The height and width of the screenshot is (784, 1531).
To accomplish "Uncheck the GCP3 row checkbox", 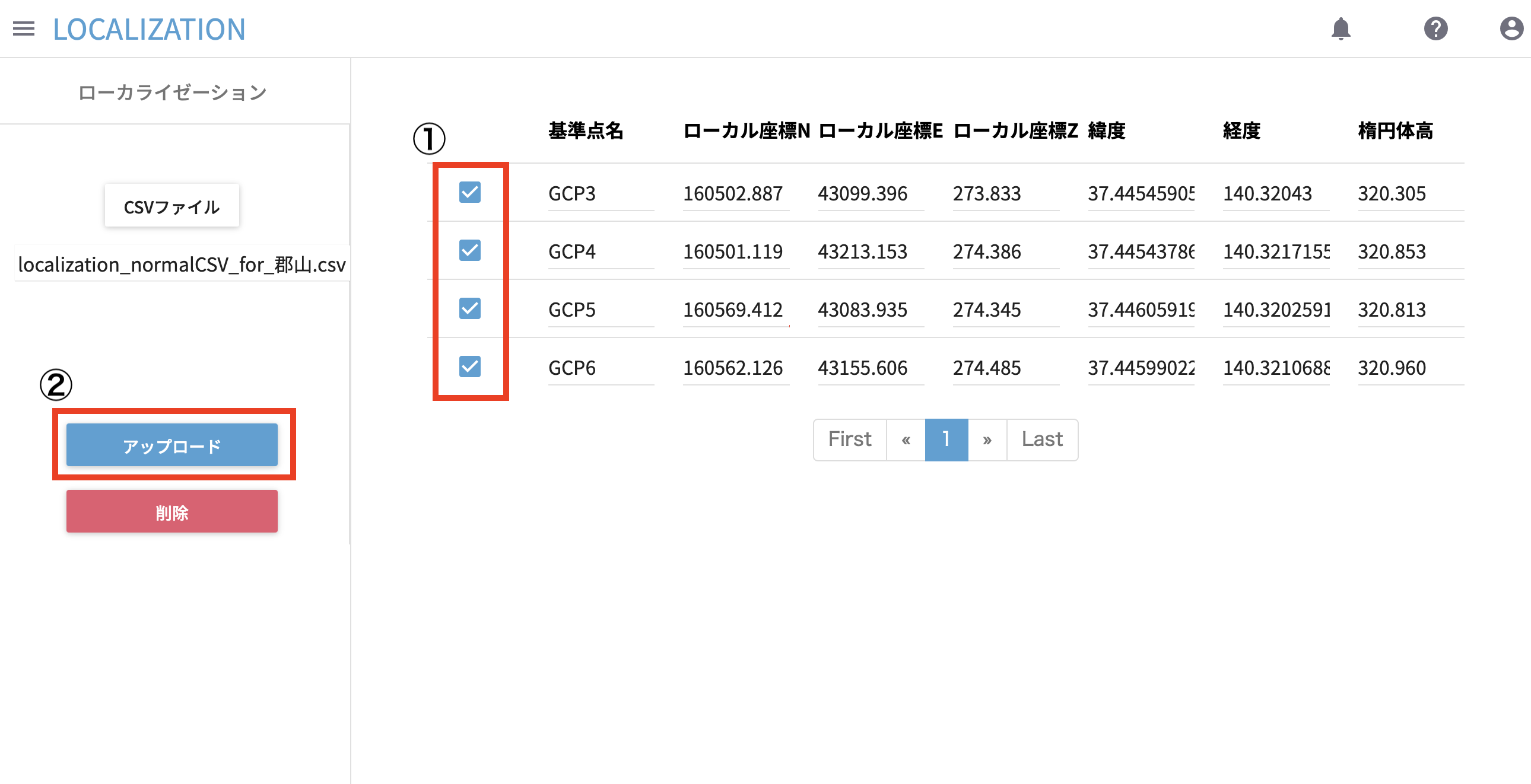I will (x=469, y=192).
